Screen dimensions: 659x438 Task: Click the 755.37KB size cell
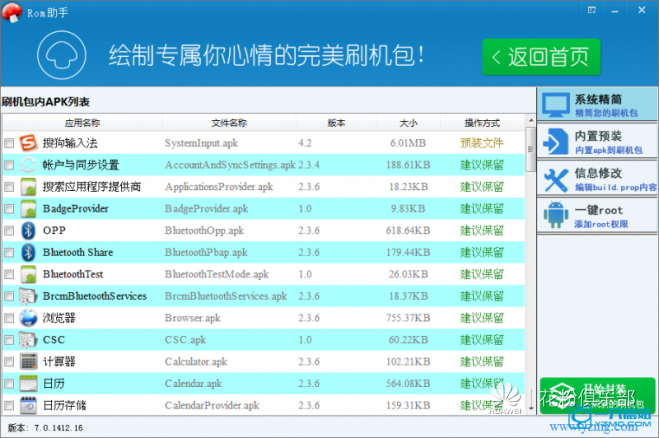(x=408, y=318)
